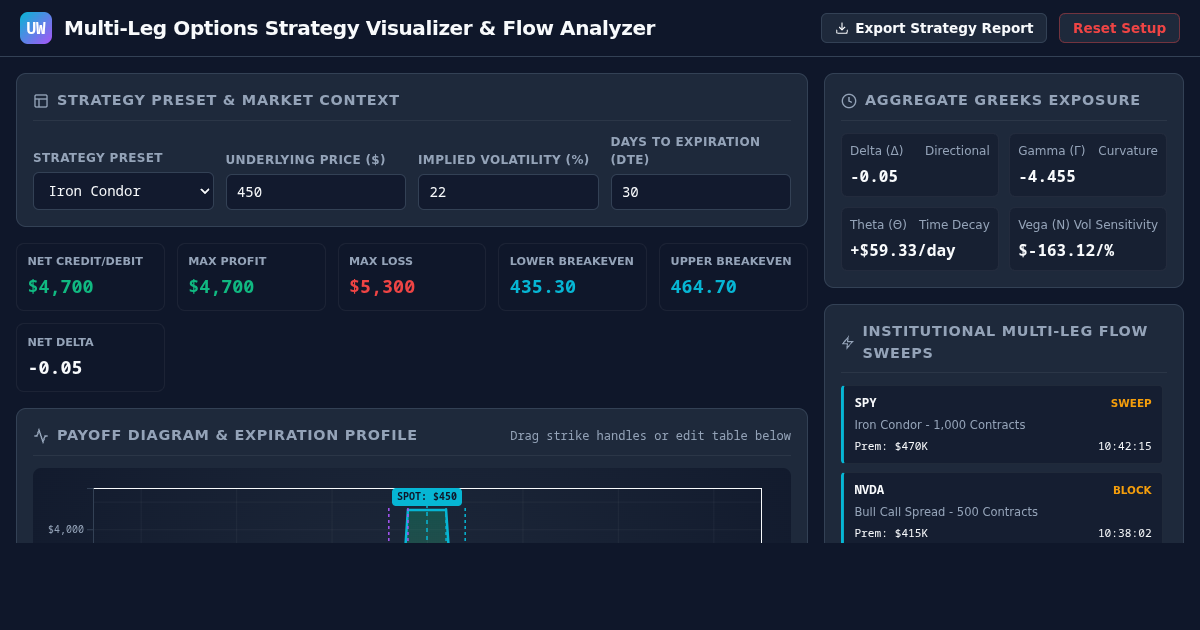Click the UW app logo
Viewport: 1200px width, 630px height.
coord(36,28)
